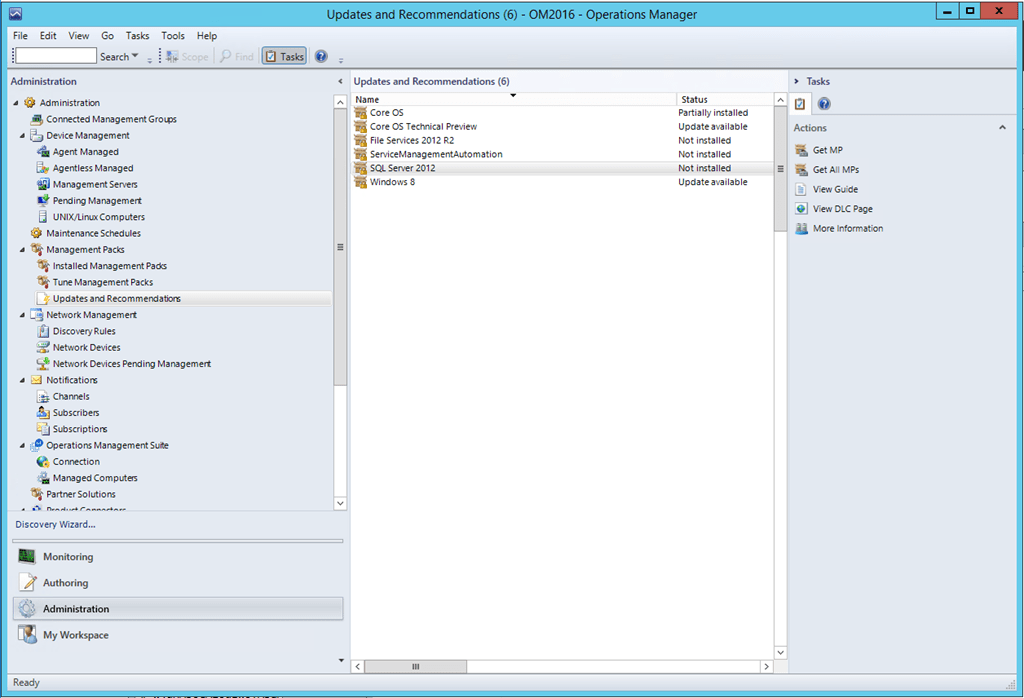1024x698 pixels.
Task: Select the File Services 2012 R2 row
Action: 563,140
